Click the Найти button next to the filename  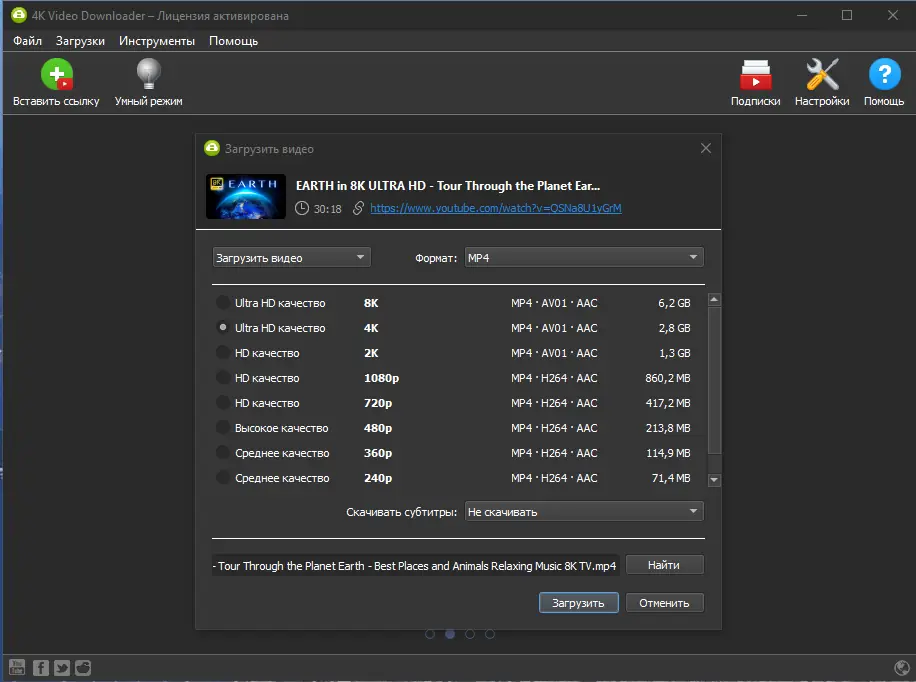(663, 564)
